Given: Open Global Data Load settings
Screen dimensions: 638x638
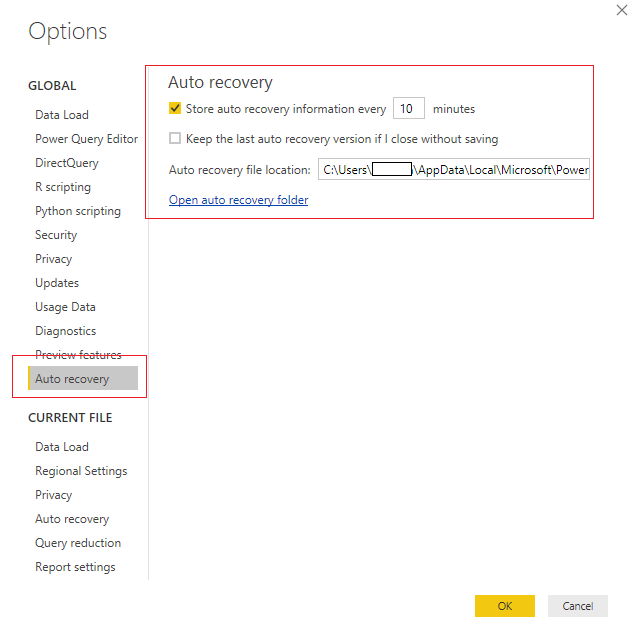Looking at the screenshot, I should click(62, 115).
